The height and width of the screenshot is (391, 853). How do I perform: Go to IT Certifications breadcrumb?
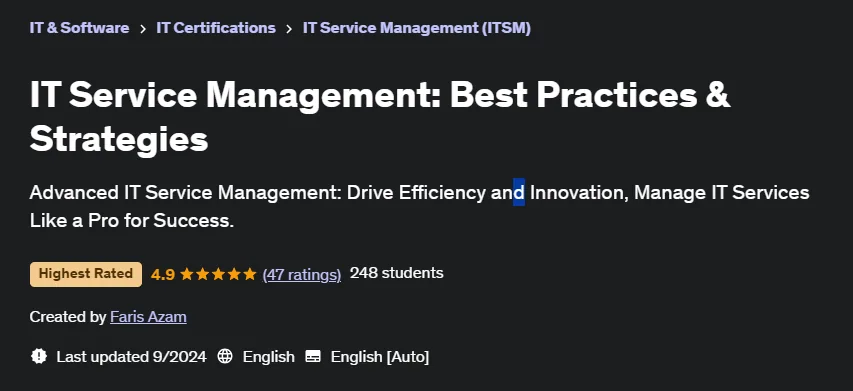tap(216, 28)
